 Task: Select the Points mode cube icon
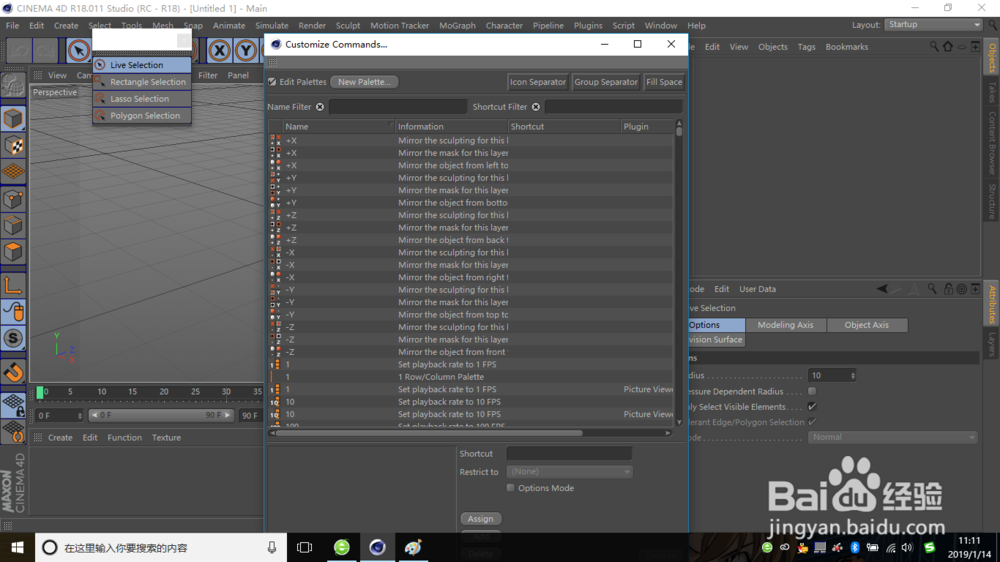point(13,199)
